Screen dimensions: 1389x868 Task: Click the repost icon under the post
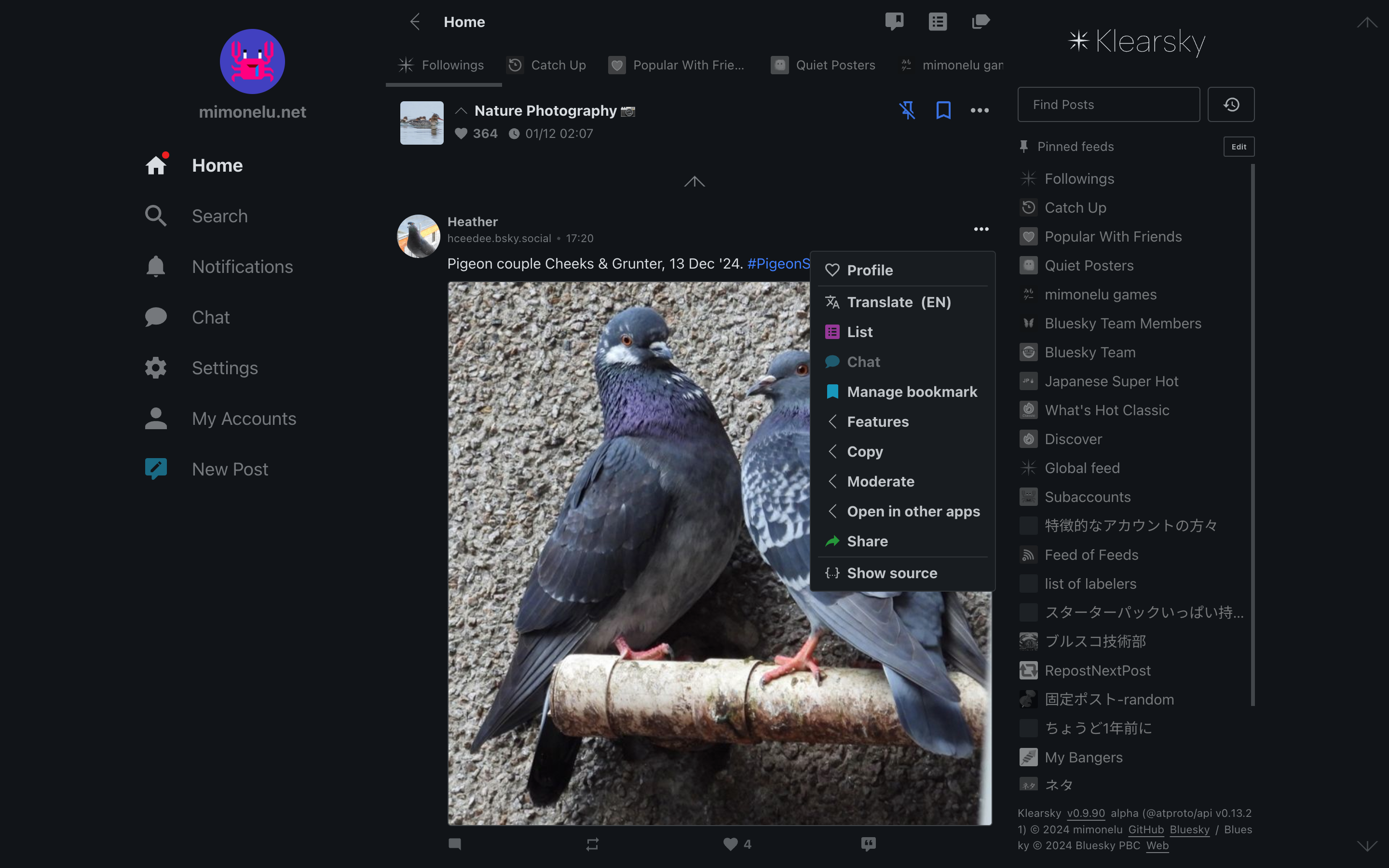coord(592,844)
